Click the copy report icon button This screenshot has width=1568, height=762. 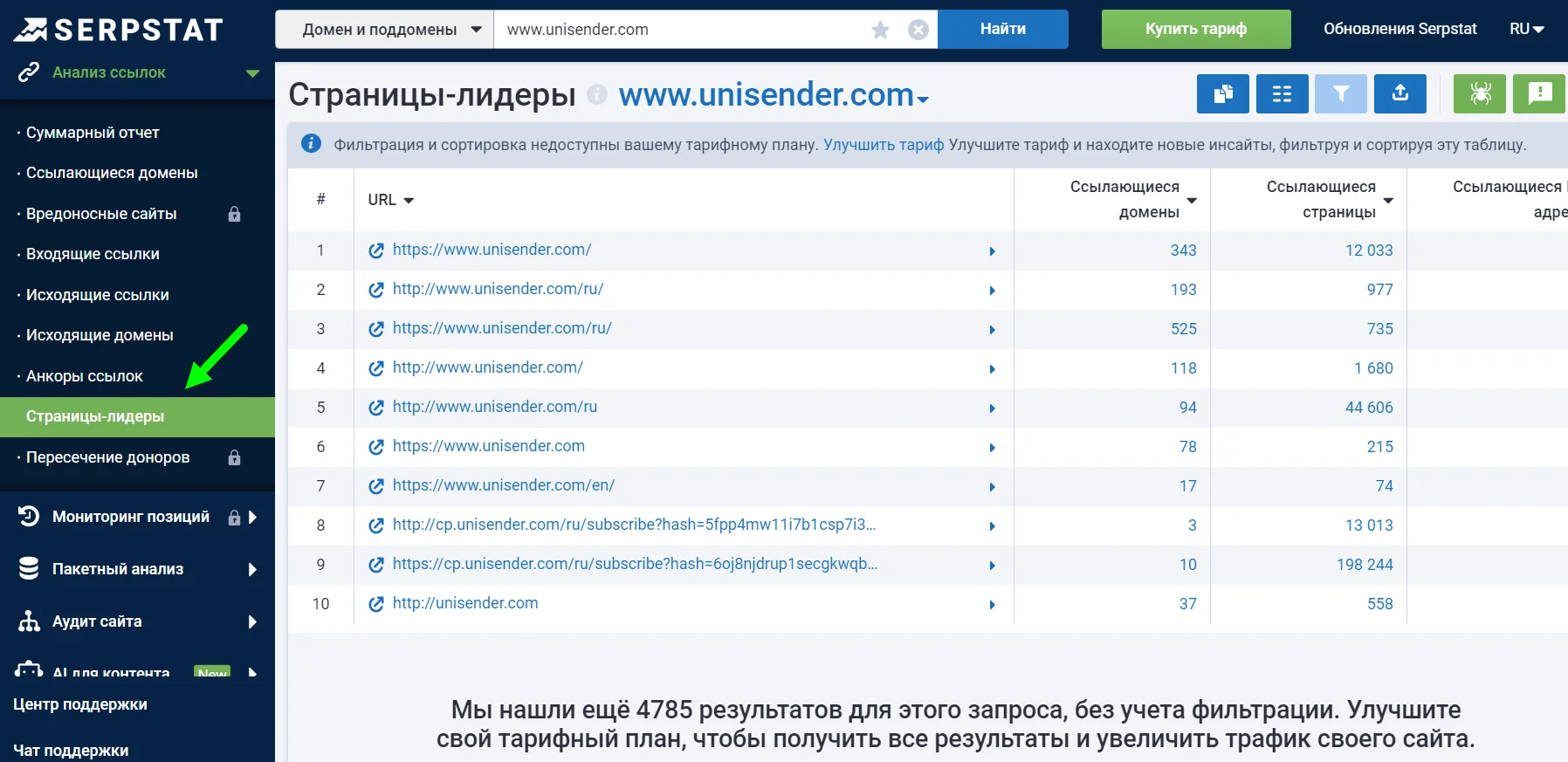[1222, 93]
